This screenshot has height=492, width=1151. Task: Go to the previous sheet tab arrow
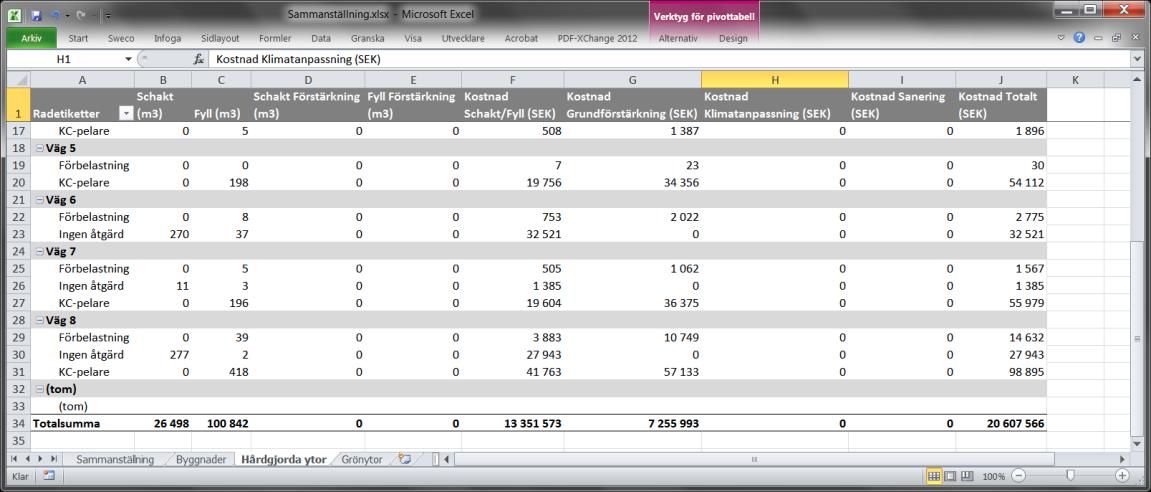[x=28, y=459]
